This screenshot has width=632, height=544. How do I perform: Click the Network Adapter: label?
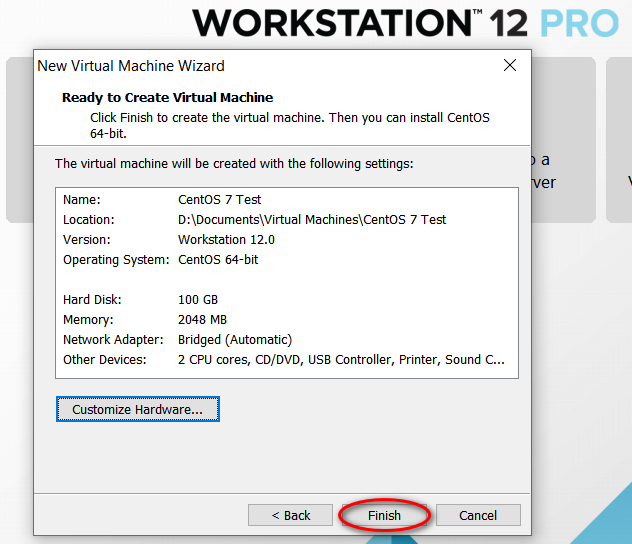[x=113, y=340]
